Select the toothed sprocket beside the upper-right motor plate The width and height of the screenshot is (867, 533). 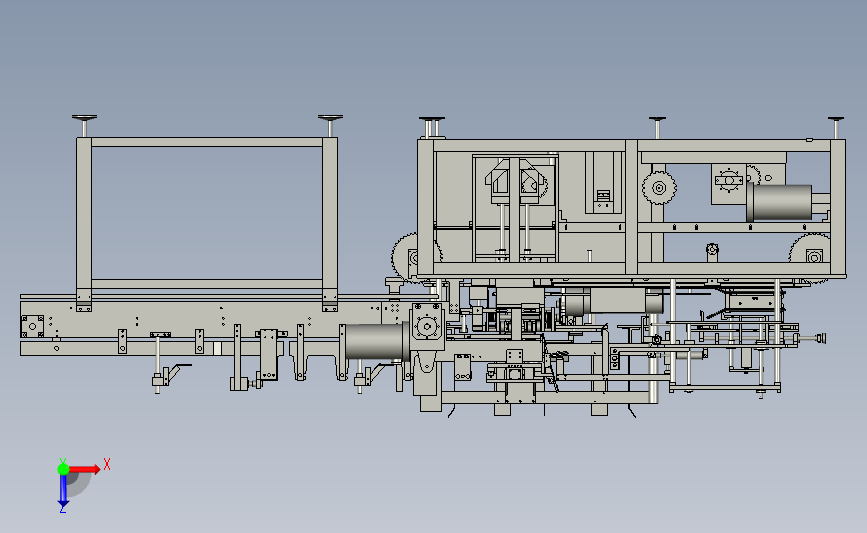tap(659, 188)
